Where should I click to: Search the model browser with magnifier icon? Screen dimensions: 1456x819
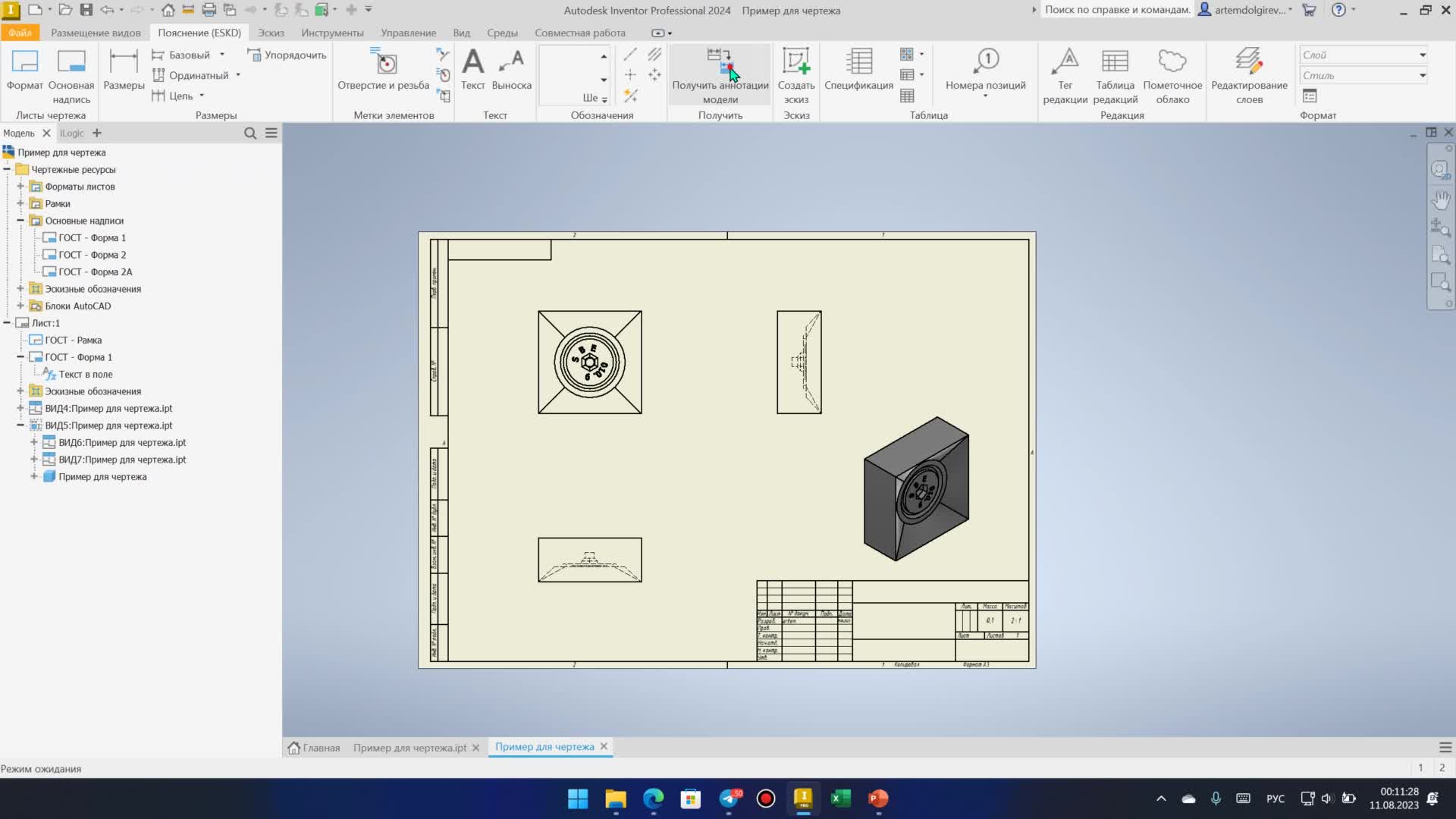point(250,133)
